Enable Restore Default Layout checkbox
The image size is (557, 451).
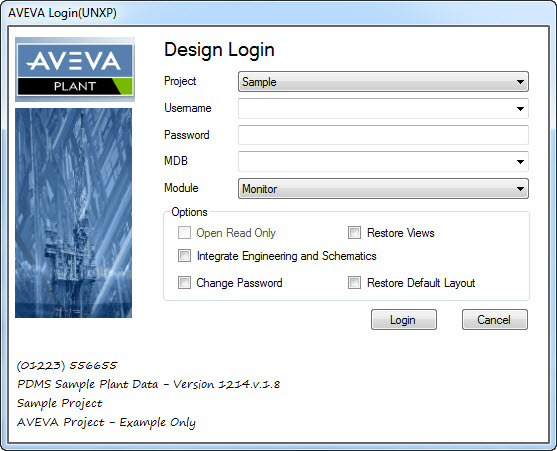(354, 283)
